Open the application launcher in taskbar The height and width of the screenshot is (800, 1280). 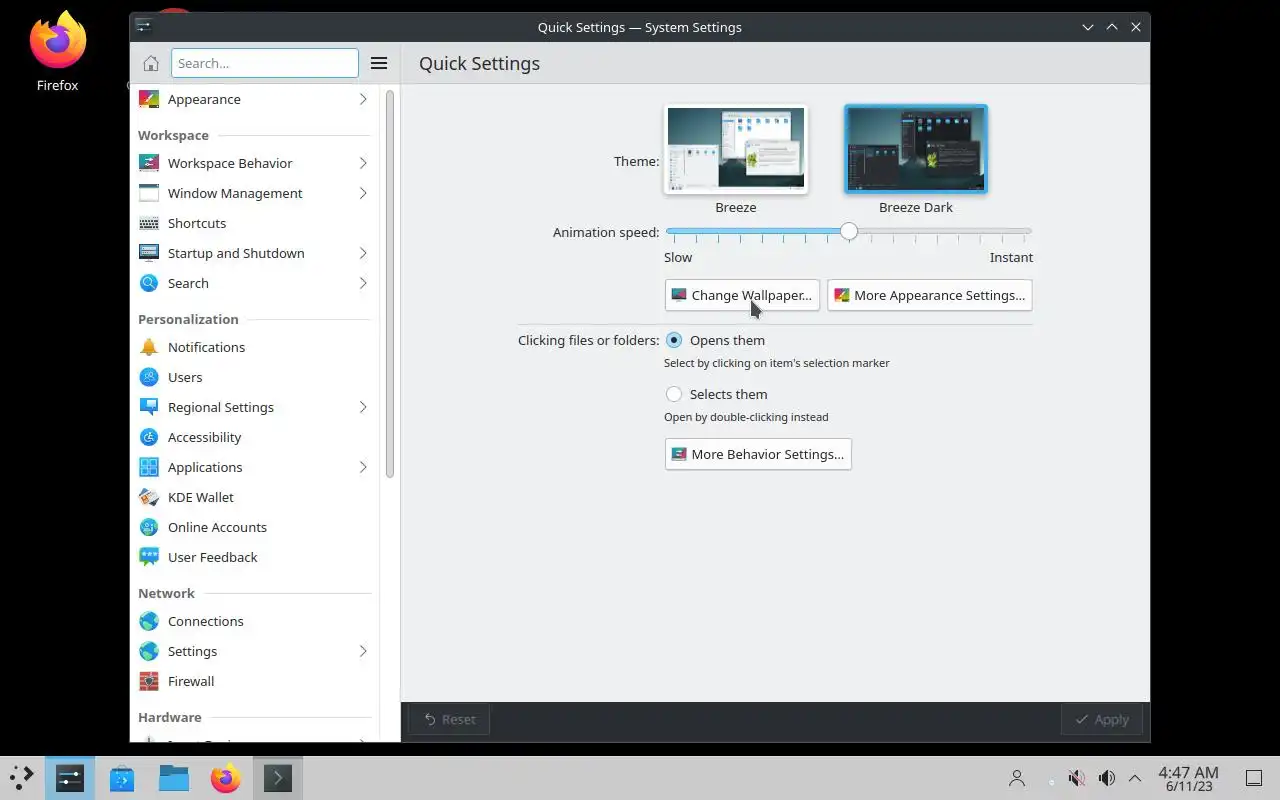(21, 777)
